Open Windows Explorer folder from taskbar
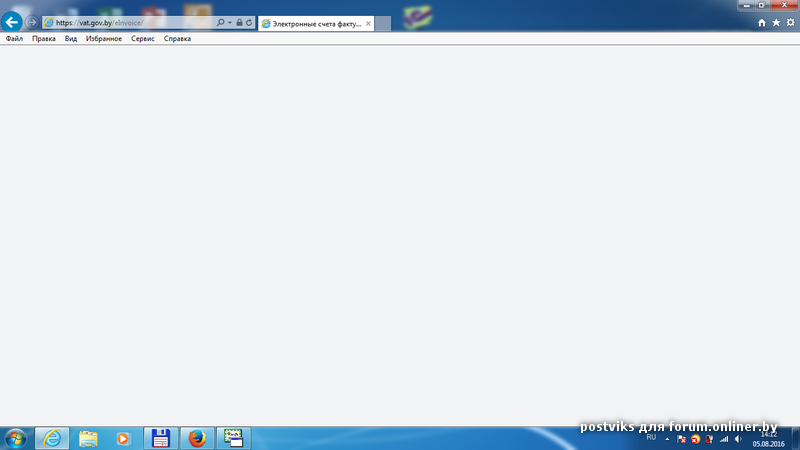 (x=88, y=438)
